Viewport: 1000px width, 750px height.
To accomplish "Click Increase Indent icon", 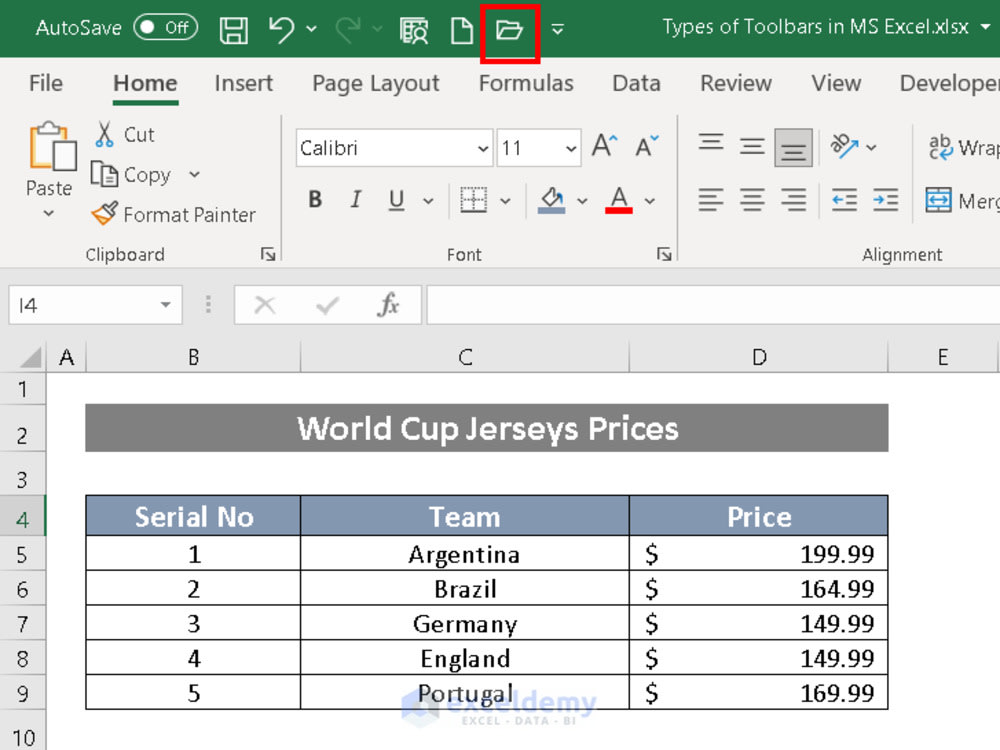I will pyautogui.click(x=885, y=200).
